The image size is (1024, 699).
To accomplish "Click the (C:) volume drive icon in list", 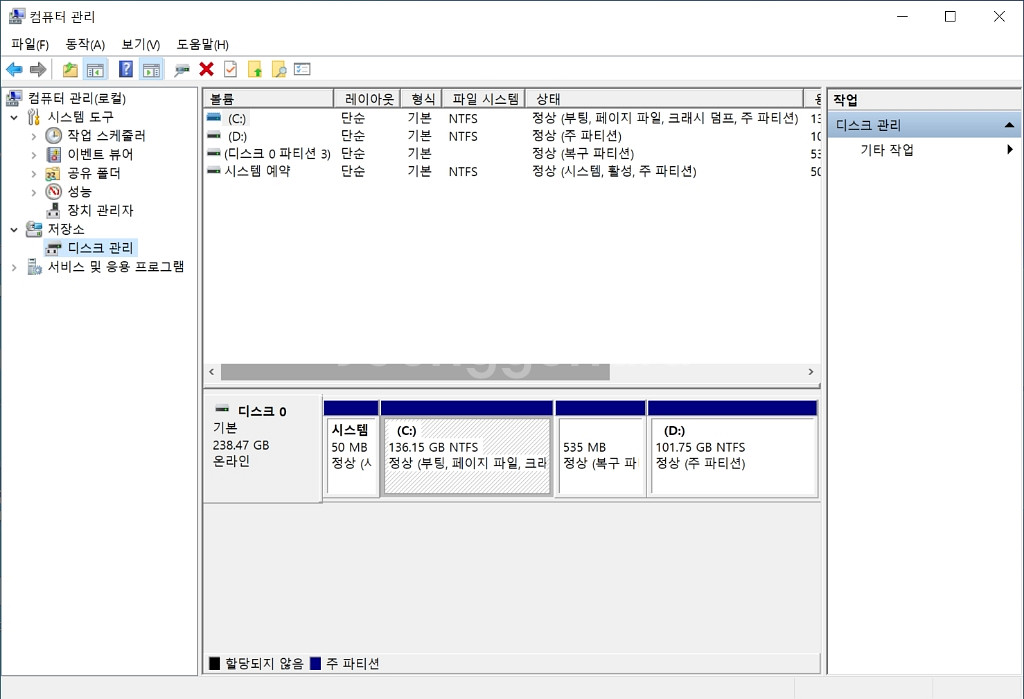I will 214,118.
